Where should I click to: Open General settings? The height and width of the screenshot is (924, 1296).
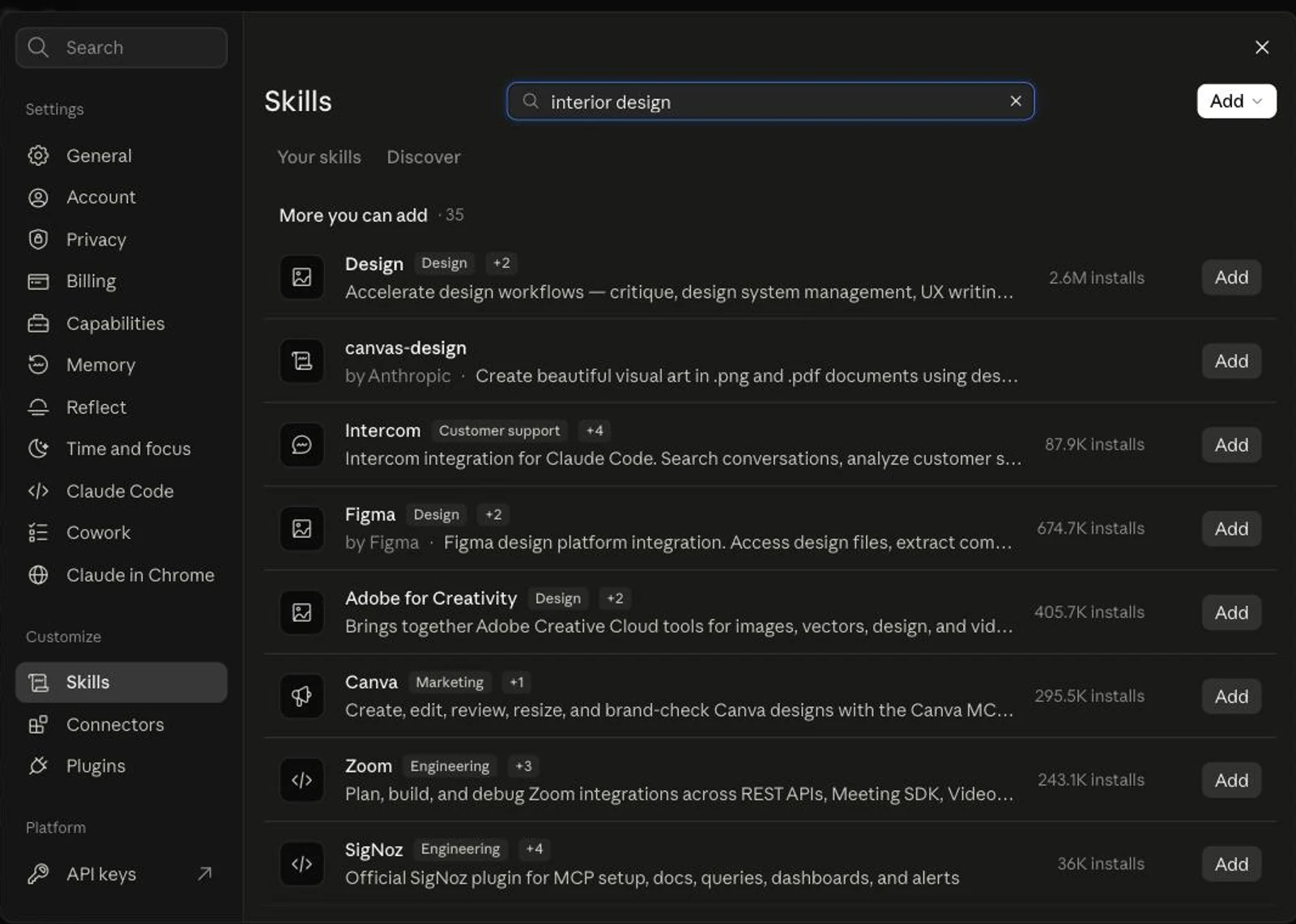click(122, 155)
